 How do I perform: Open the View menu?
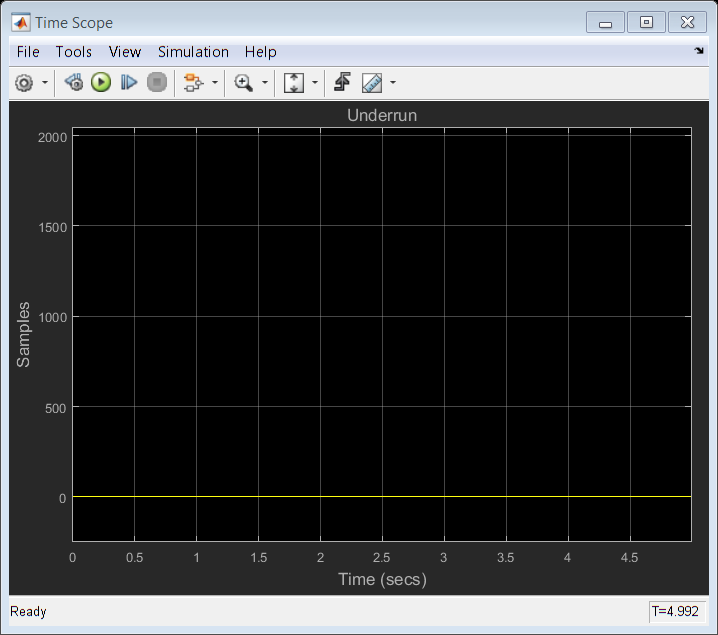(x=125, y=52)
